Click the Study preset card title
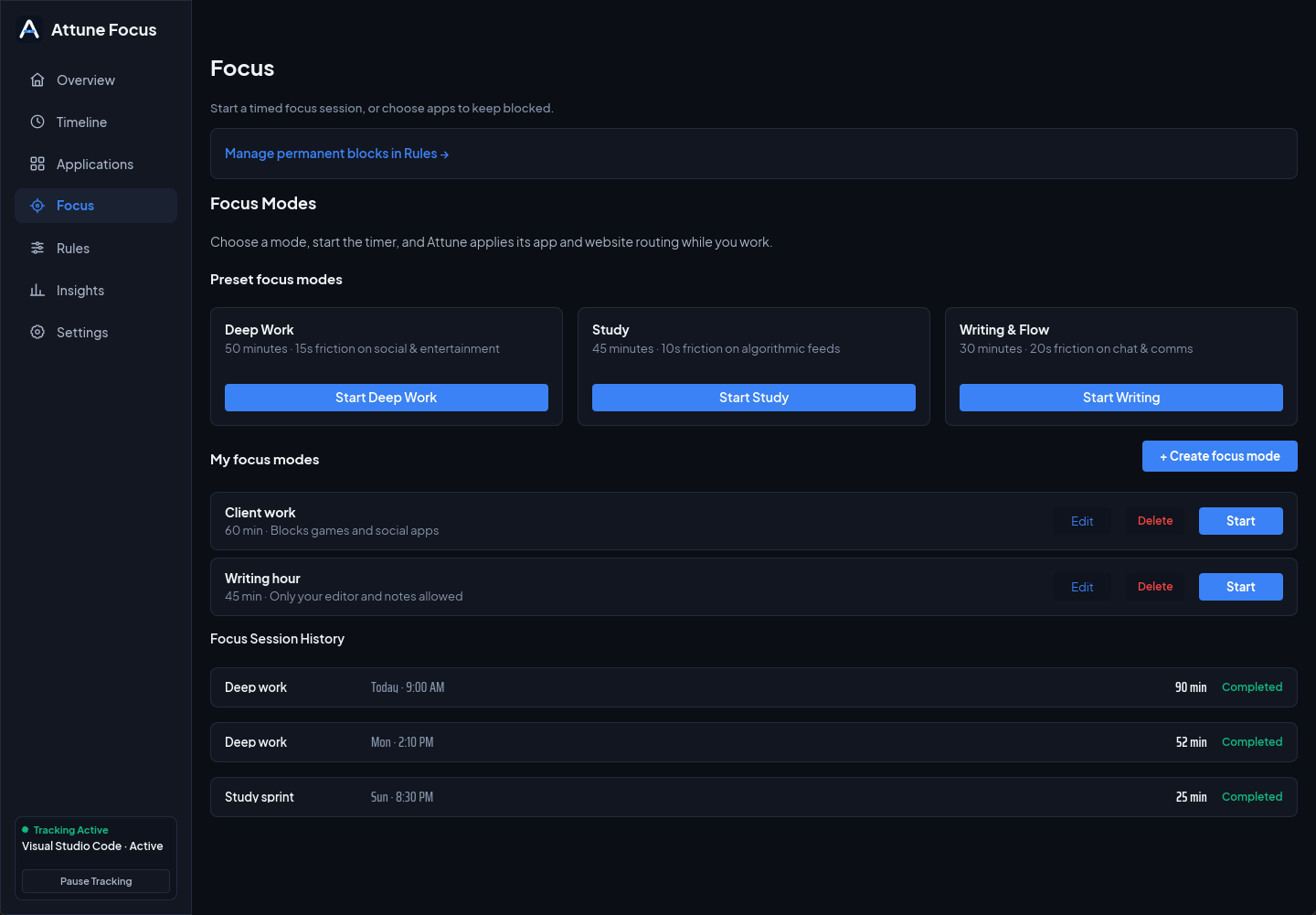This screenshot has width=1316, height=915. (610, 330)
